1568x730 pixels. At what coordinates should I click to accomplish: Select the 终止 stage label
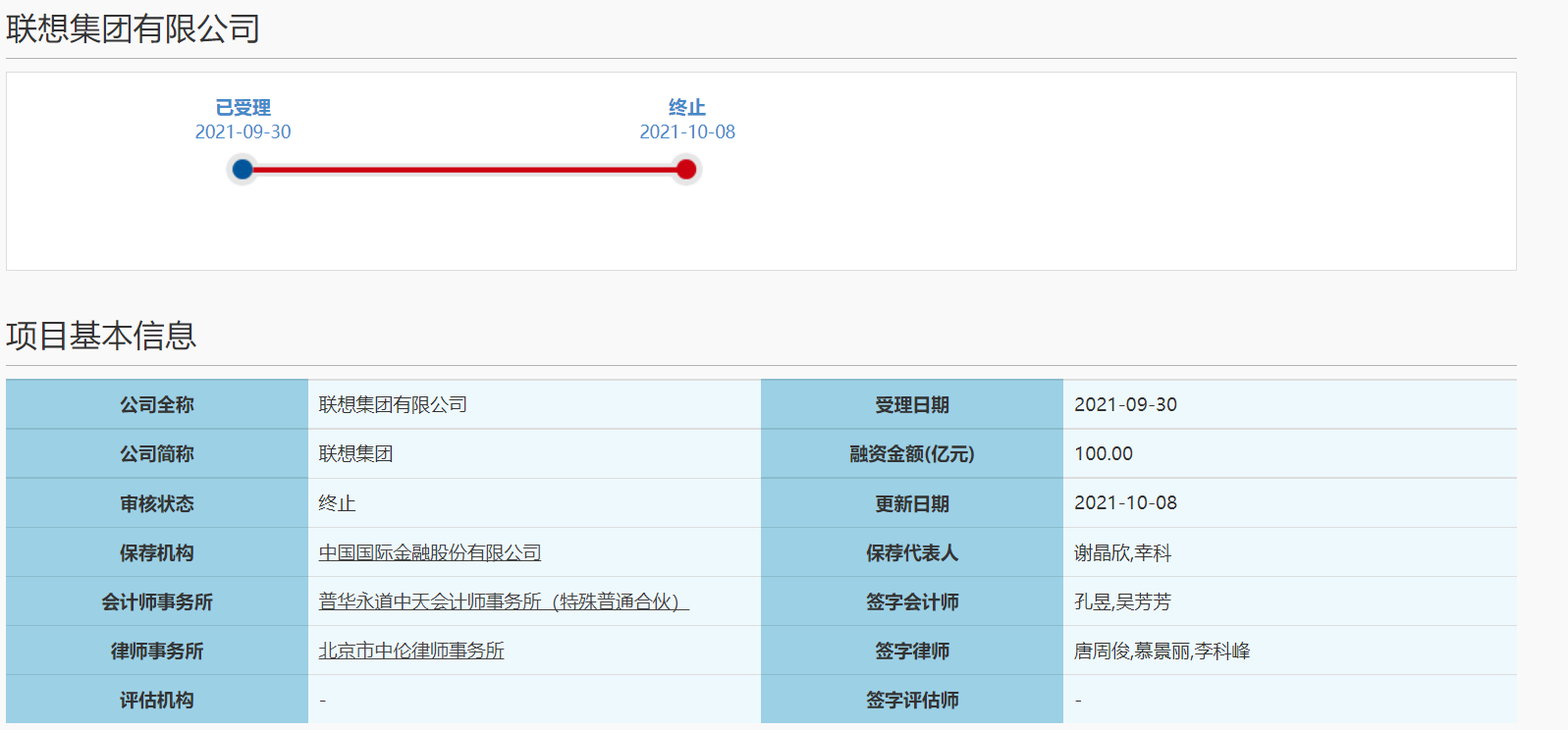coord(687,107)
